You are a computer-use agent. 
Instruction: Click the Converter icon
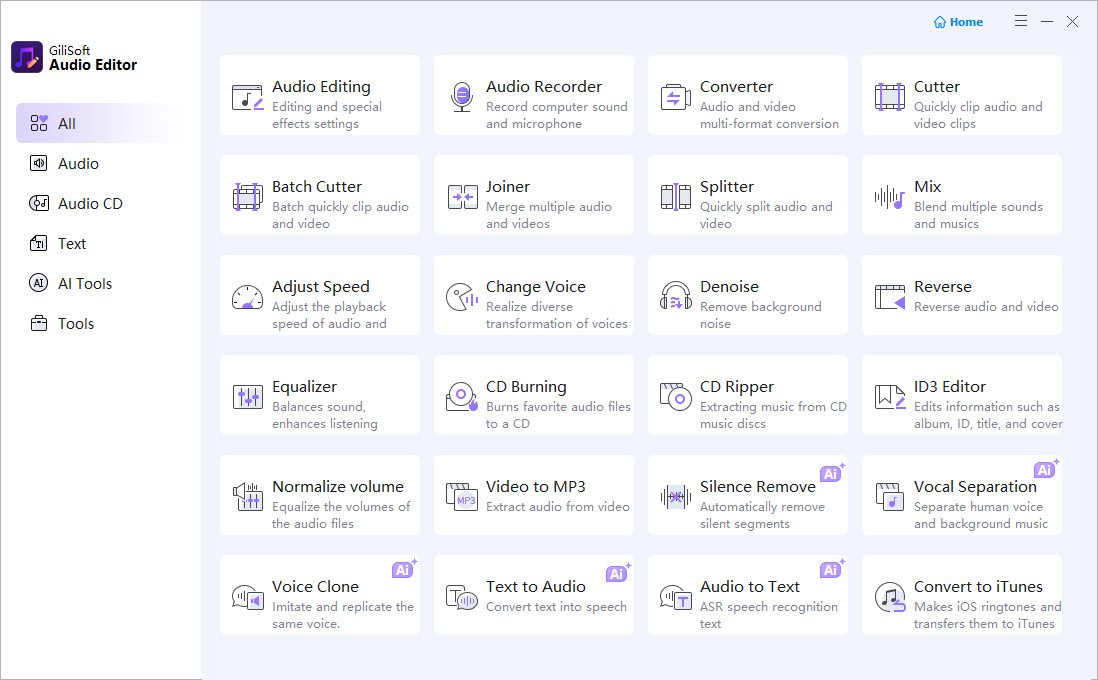pos(675,97)
